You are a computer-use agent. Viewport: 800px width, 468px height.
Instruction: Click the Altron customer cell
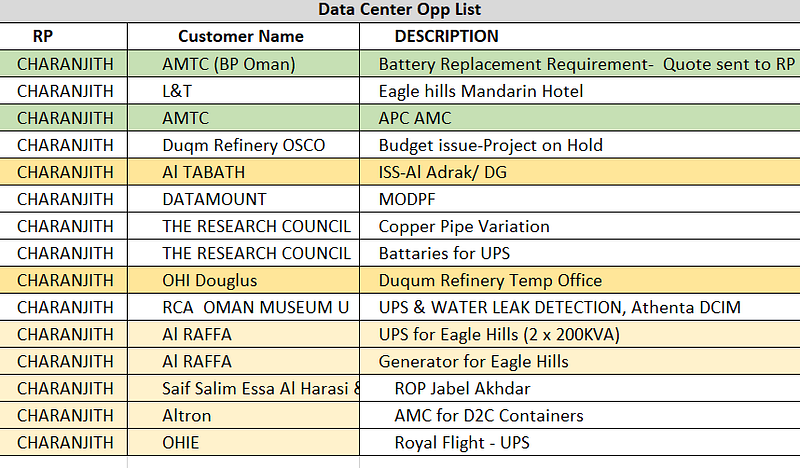click(186, 415)
